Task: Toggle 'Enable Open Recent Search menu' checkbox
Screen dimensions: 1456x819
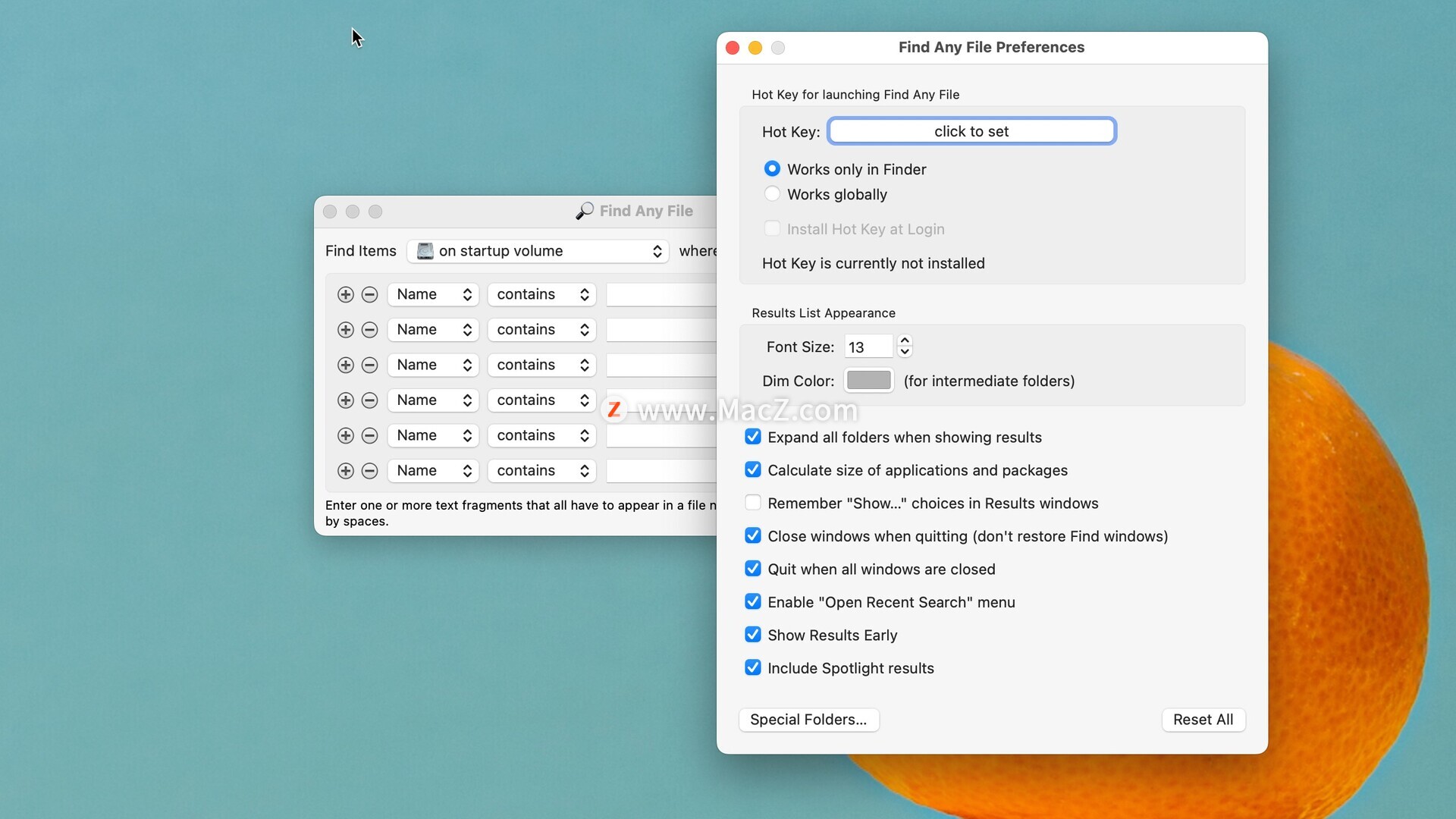Action: [752, 601]
